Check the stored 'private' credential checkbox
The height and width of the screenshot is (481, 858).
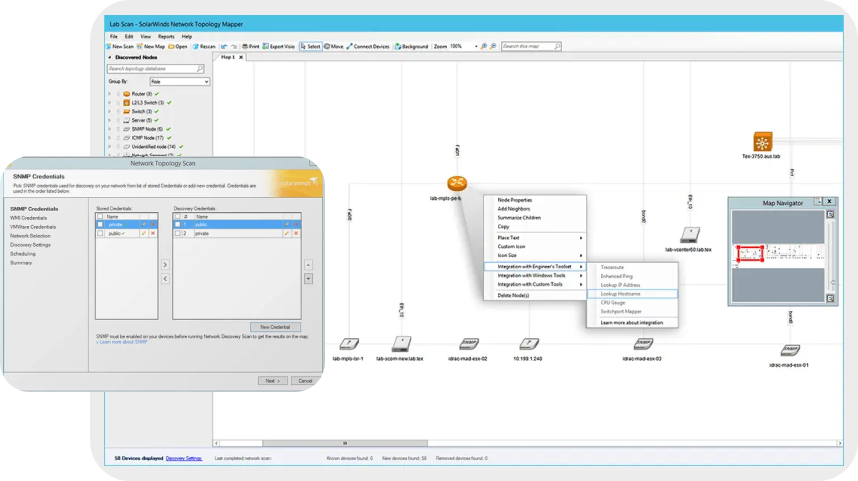100,224
